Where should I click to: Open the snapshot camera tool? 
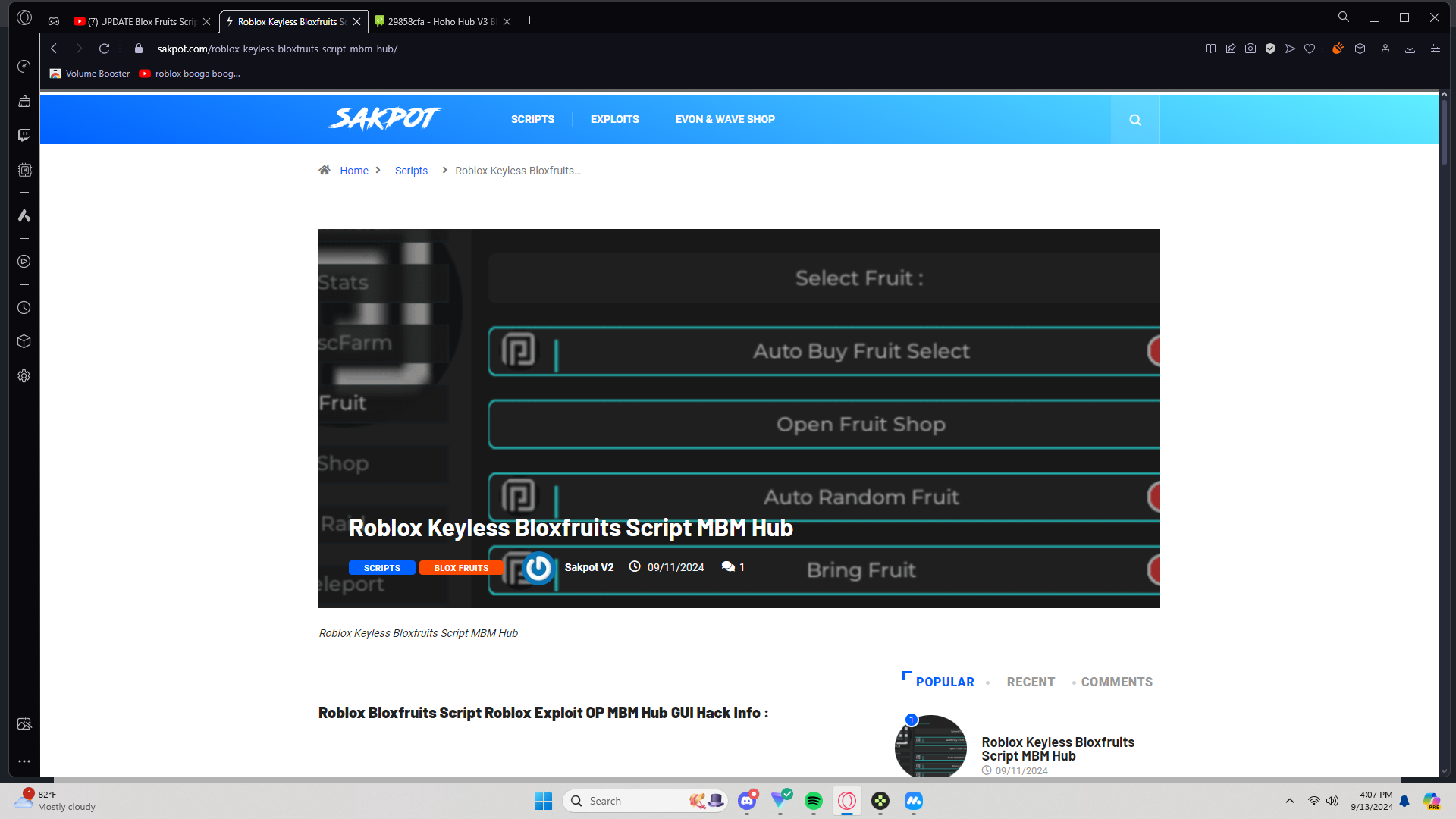pyautogui.click(x=1250, y=49)
